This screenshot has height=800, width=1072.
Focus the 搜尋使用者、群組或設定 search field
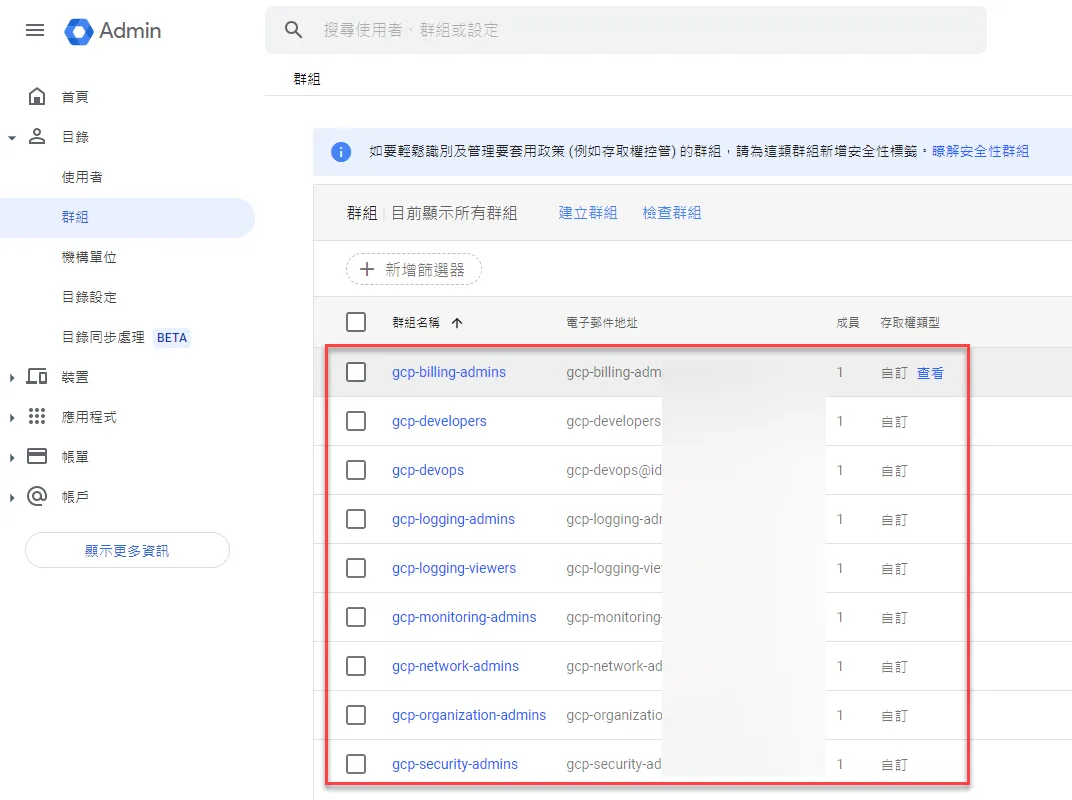click(626, 30)
